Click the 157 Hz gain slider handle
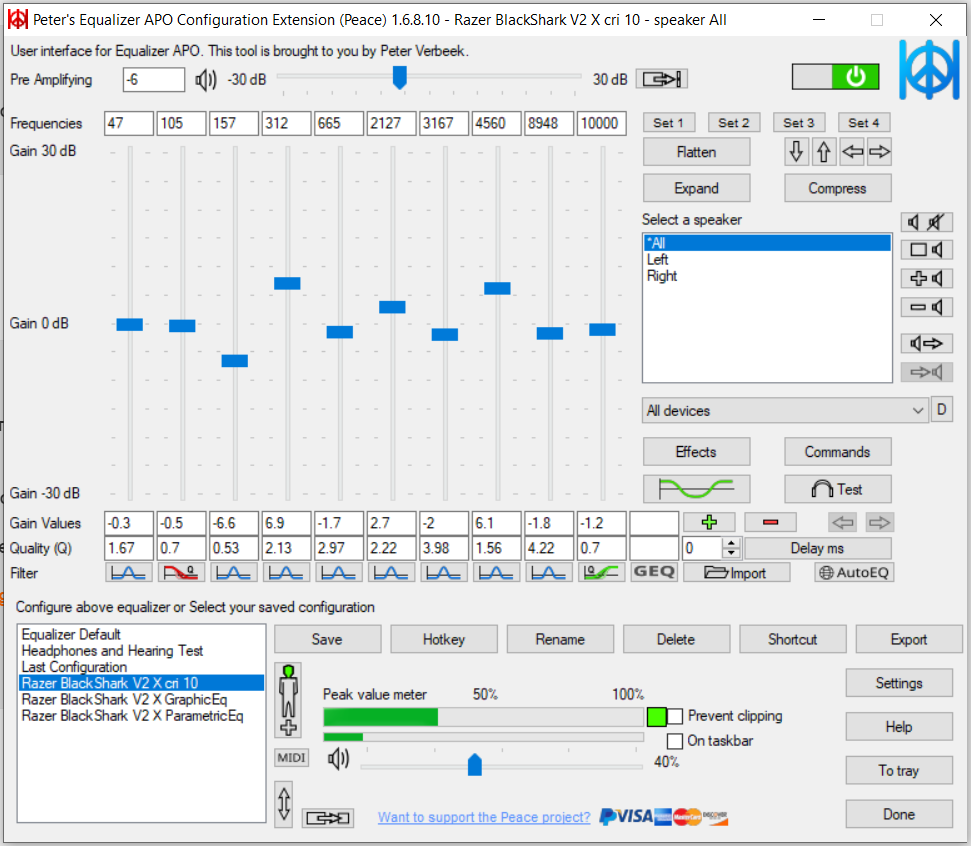Image resolution: width=971 pixels, height=846 pixels. (235, 361)
